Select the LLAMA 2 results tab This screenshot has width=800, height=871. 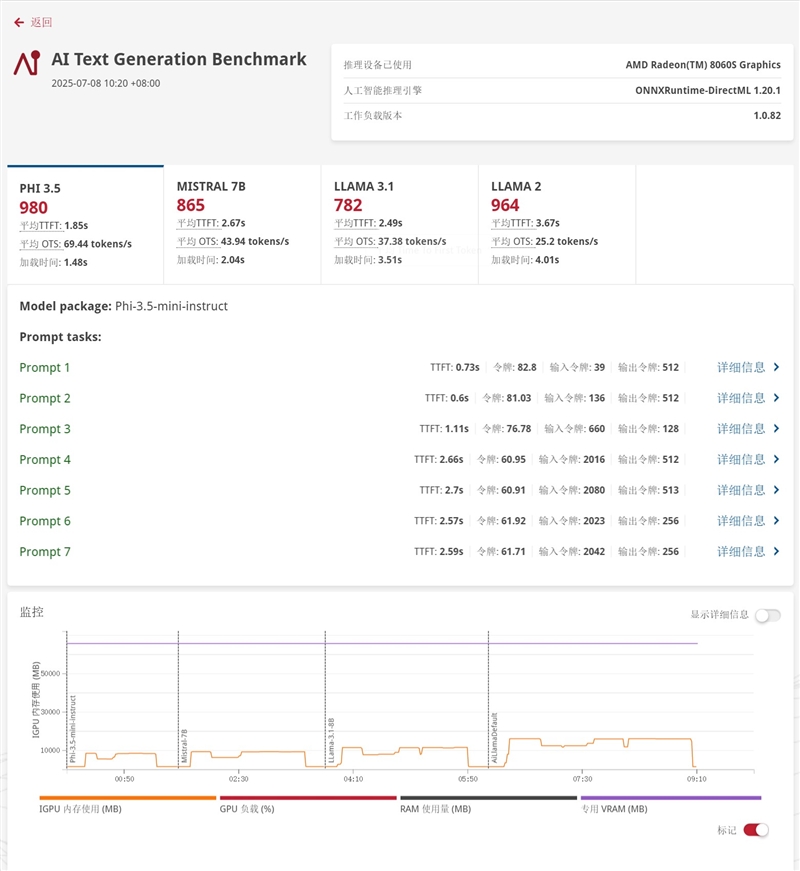click(x=556, y=224)
